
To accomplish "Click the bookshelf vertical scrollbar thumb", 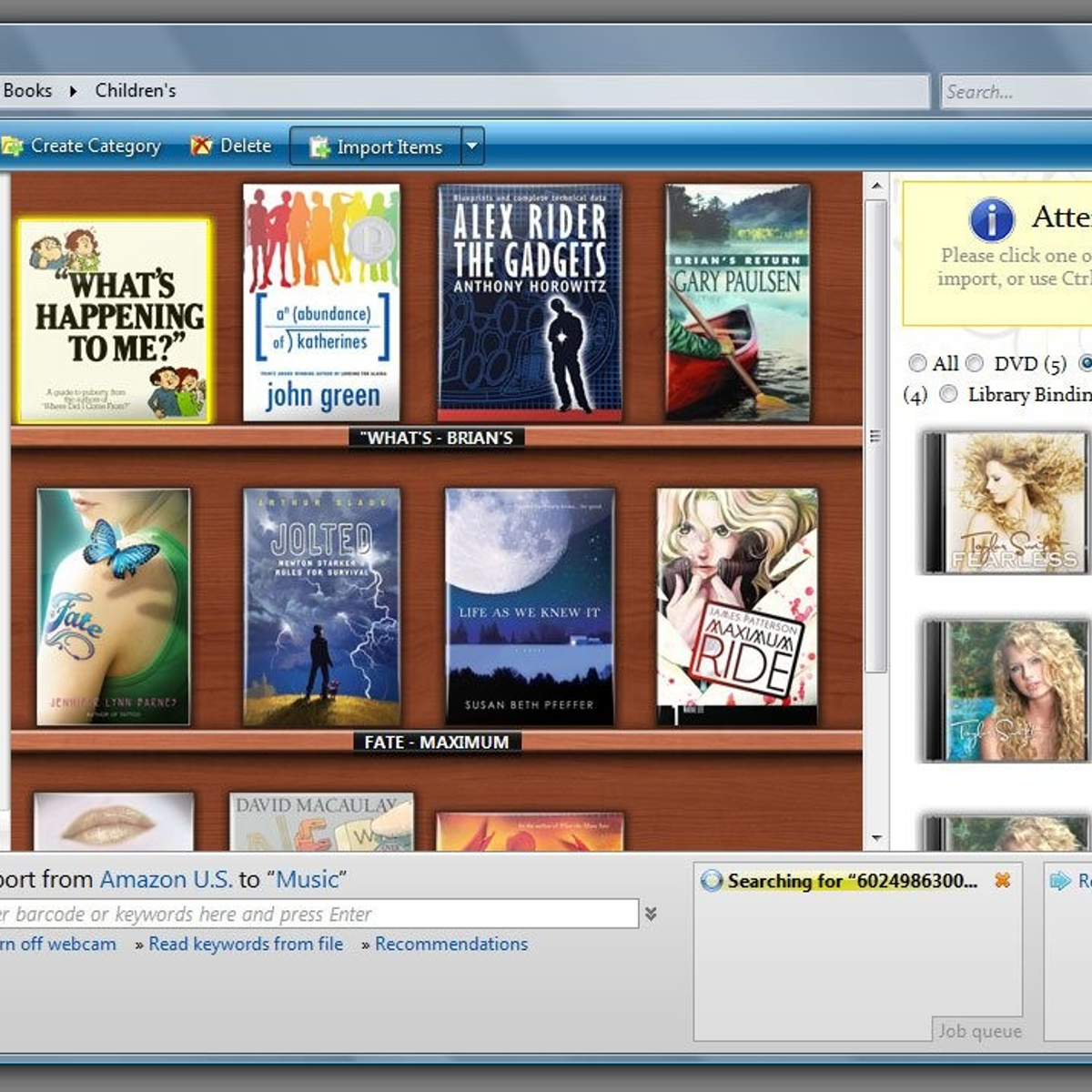I will pos(875,546).
